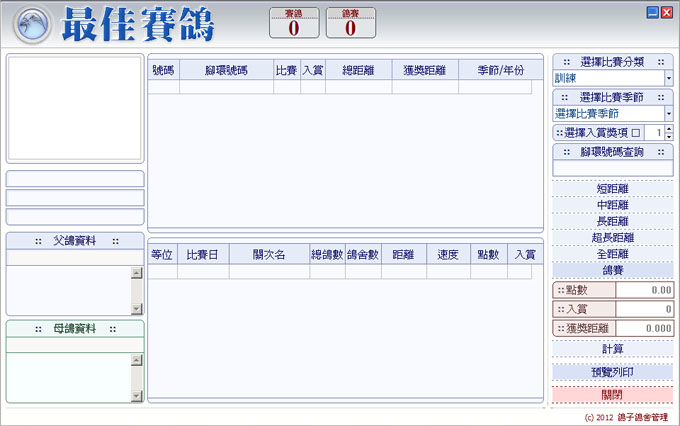The width and height of the screenshot is (680, 426).
Task: Select 鴿賽 option
Action: tap(612, 270)
